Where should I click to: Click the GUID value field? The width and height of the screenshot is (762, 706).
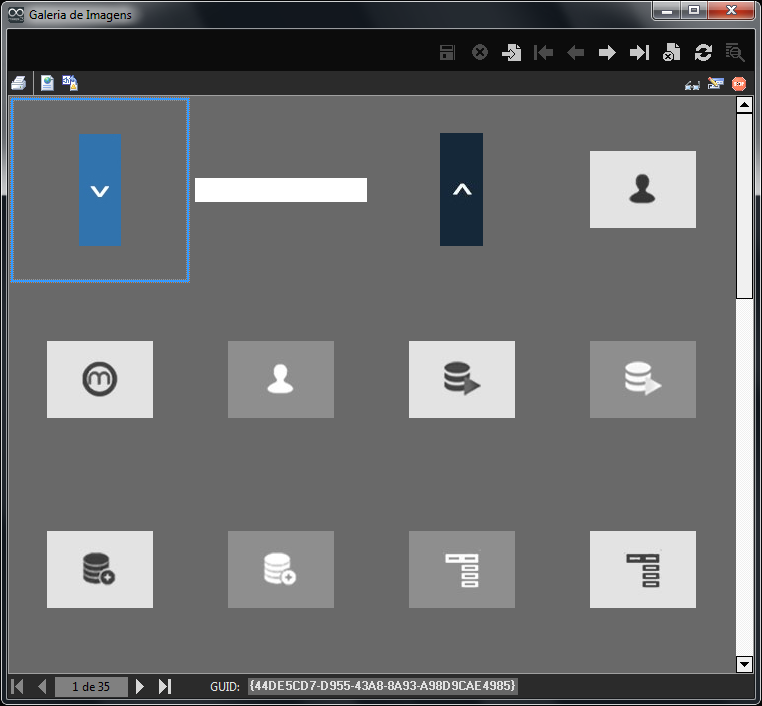383,686
